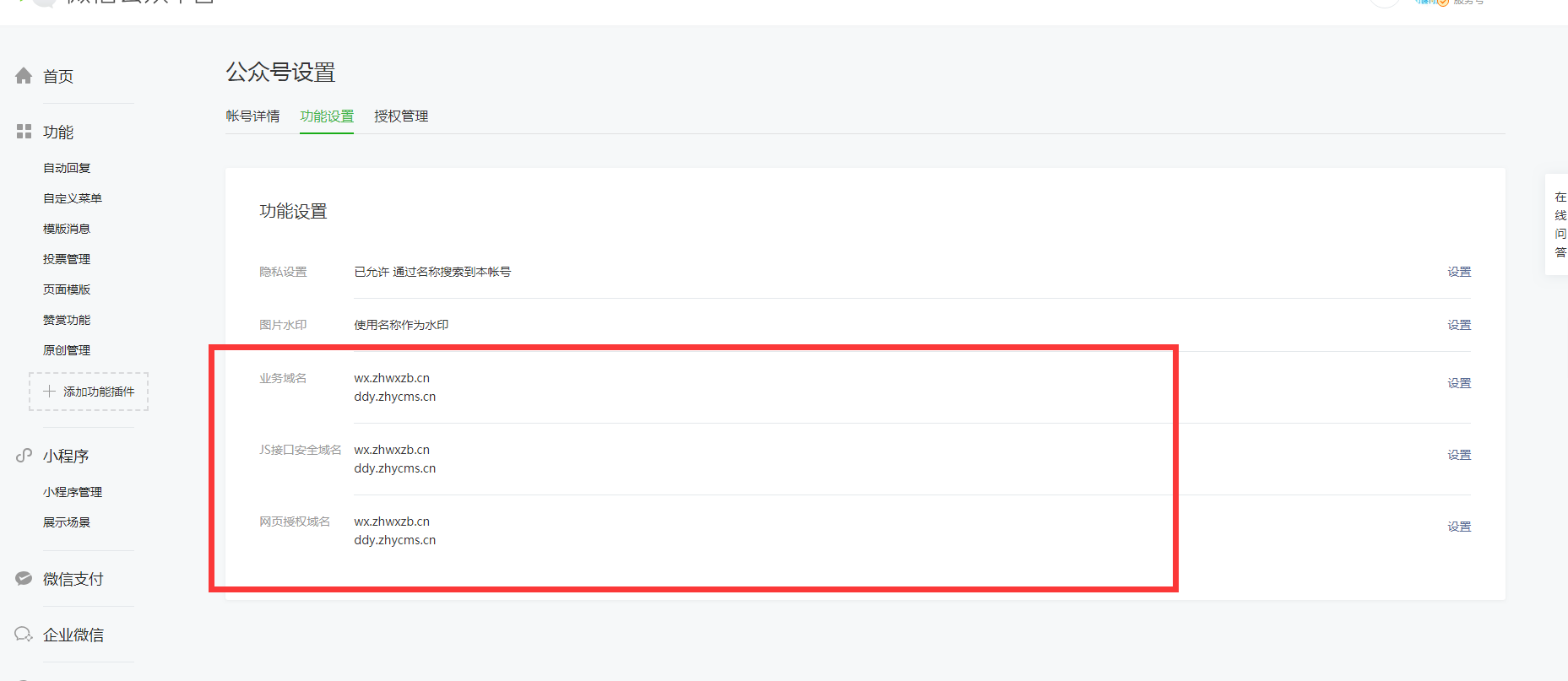The image size is (1568, 681).
Task: Select the 功能设置 tab
Action: (327, 116)
